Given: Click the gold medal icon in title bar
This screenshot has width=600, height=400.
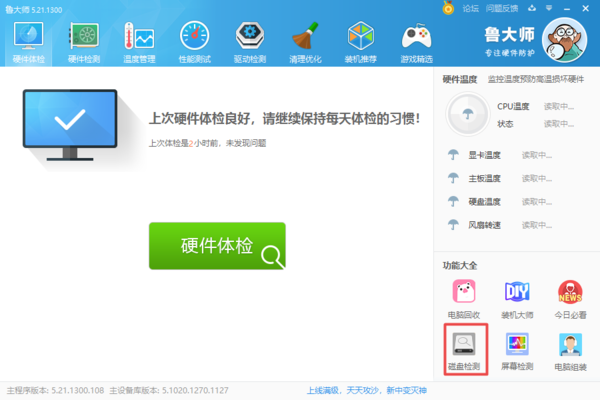Looking at the screenshot, I should [449, 8].
